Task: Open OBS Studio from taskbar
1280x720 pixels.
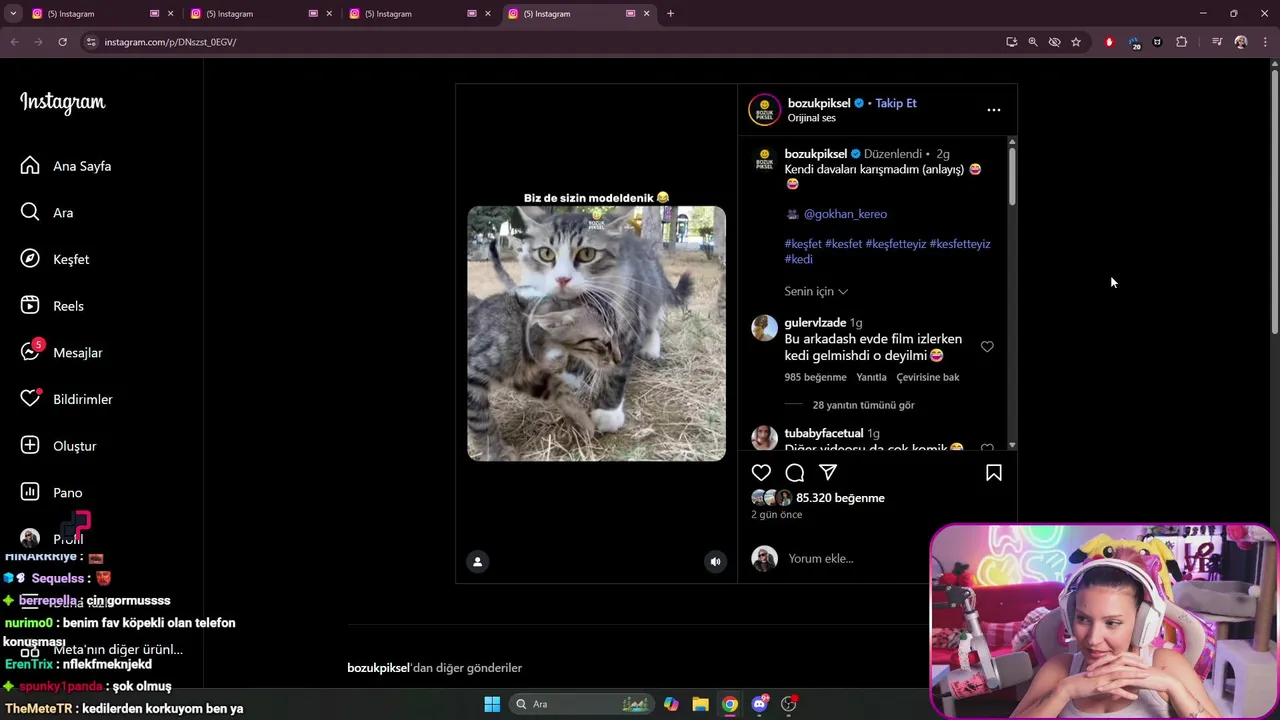Action: (789, 704)
